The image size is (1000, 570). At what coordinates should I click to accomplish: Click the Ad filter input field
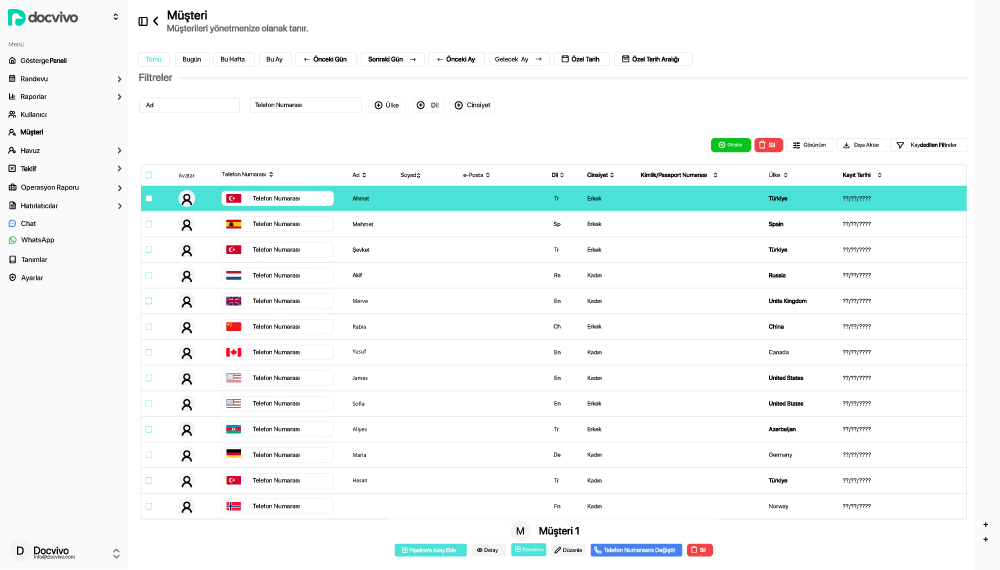(190, 105)
